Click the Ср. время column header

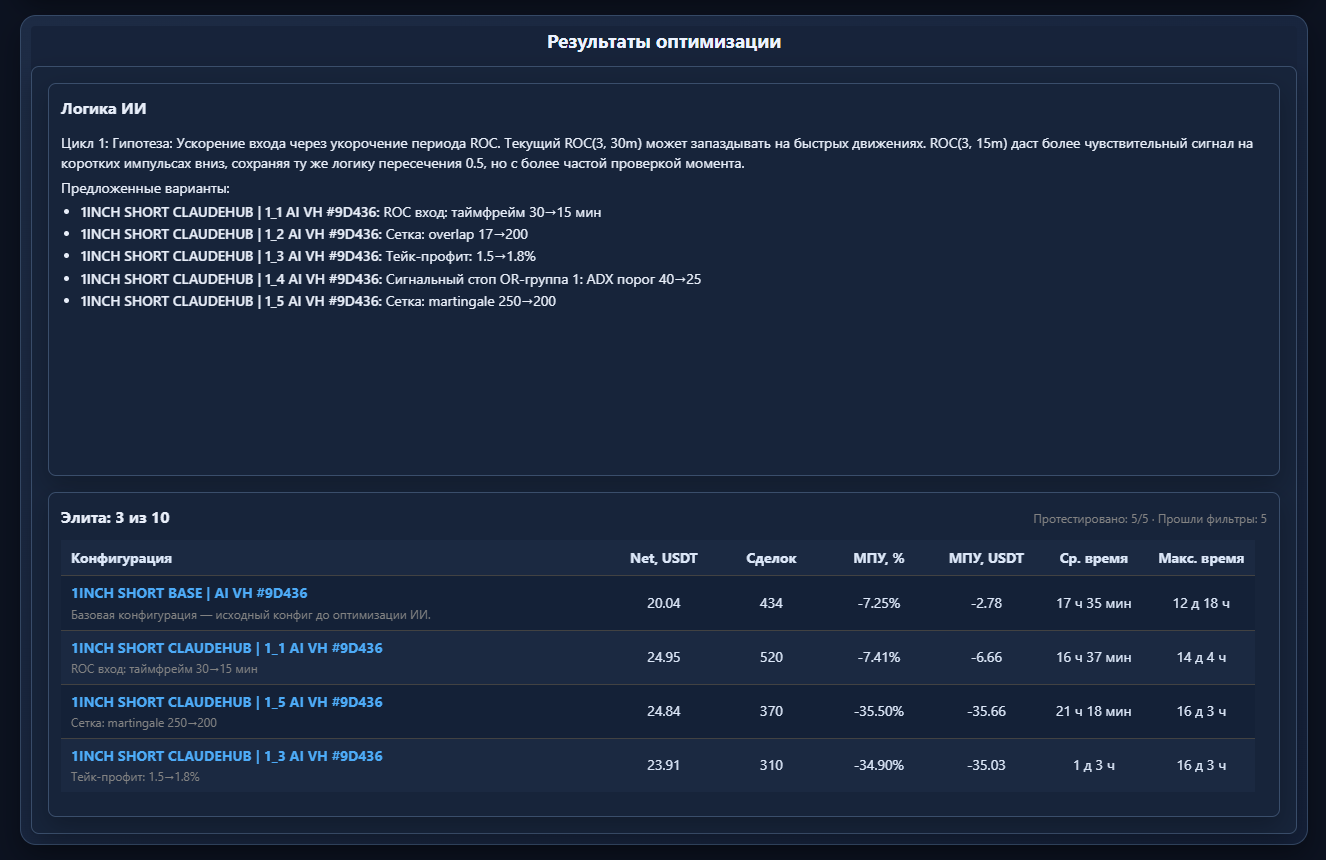(1094, 558)
